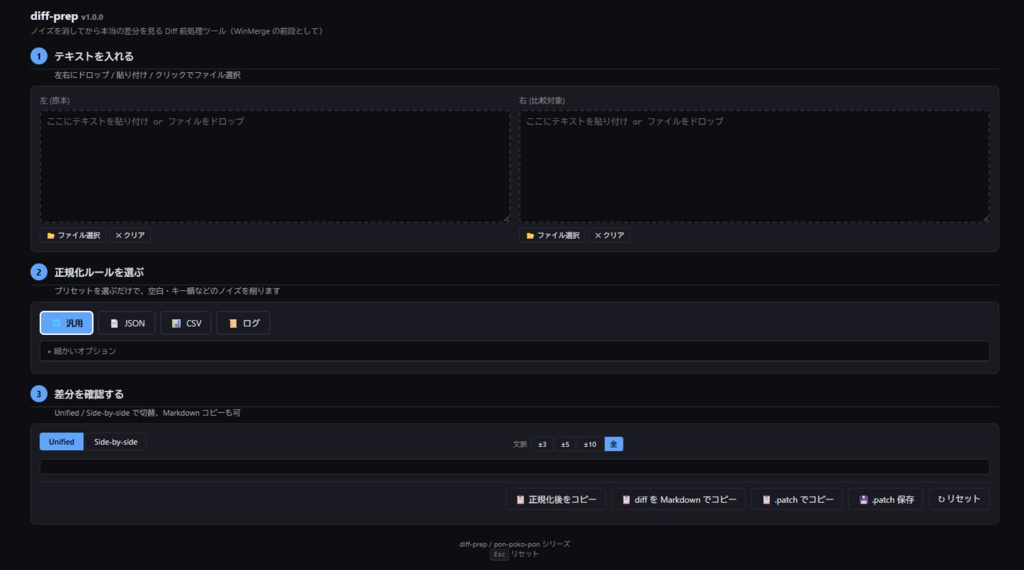Set context to ±5 lines

pyautogui.click(x=565, y=444)
